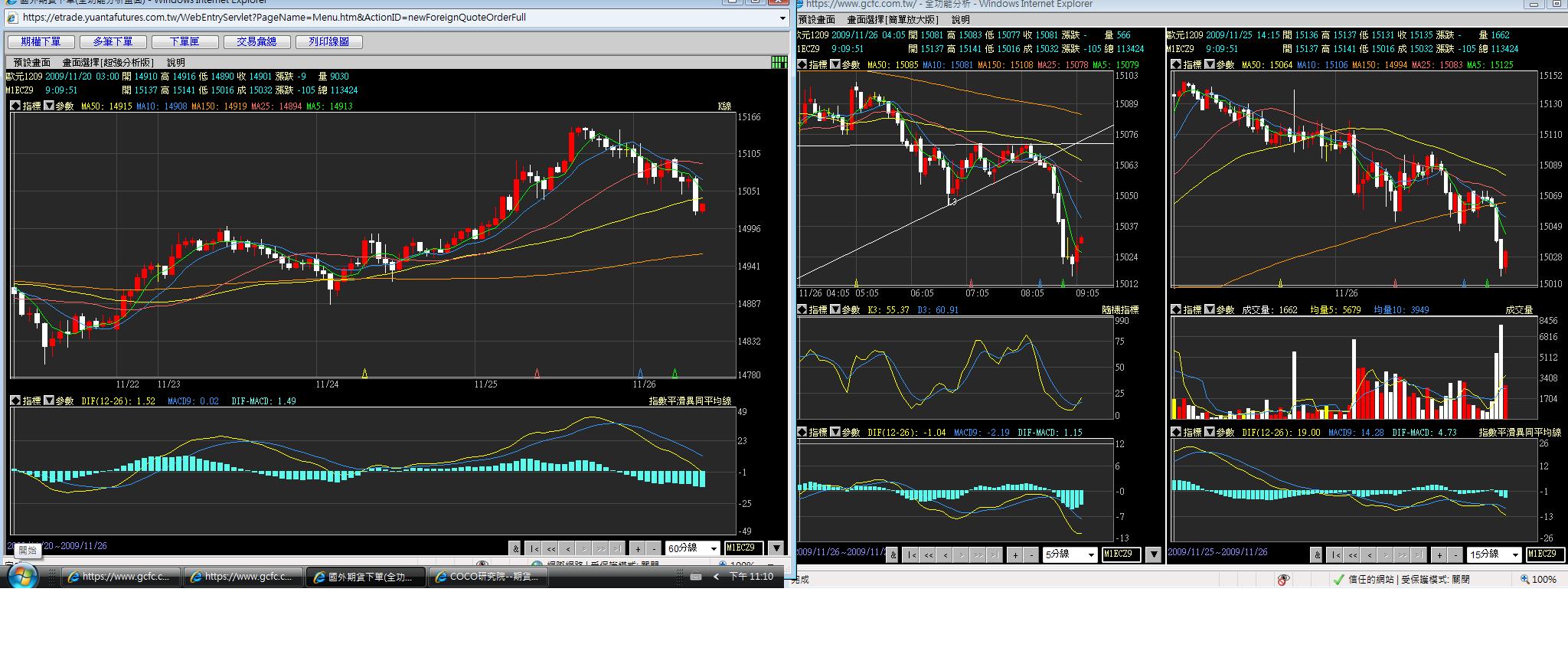Zoom in (+) on 60分線 chart
The width and height of the screenshot is (1568, 654).
(x=638, y=548)
